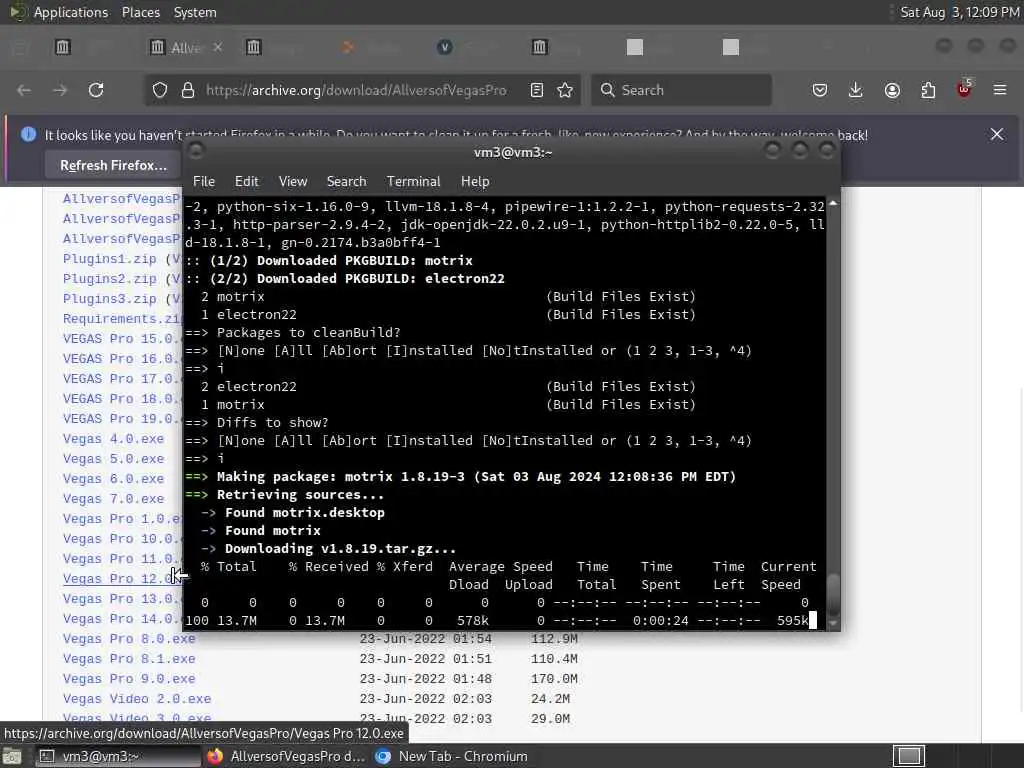Open the Terminal menu in terminal

pos(413,182)
